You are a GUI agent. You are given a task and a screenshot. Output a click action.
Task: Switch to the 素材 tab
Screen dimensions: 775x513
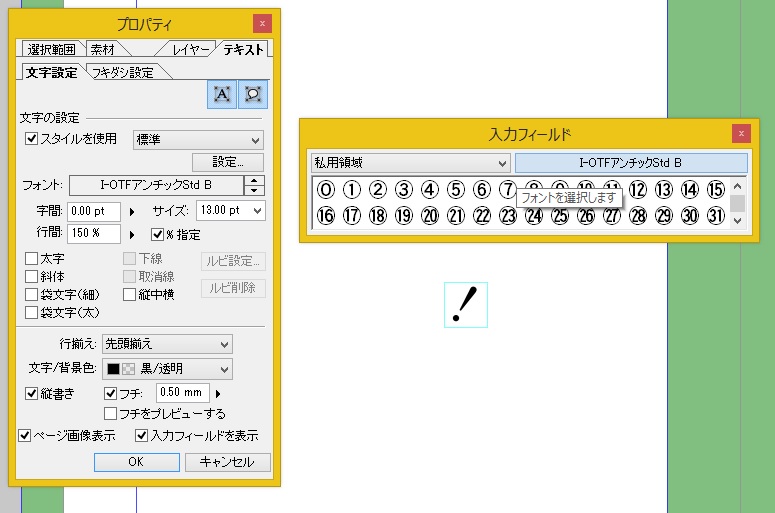[x=102, y=49]
